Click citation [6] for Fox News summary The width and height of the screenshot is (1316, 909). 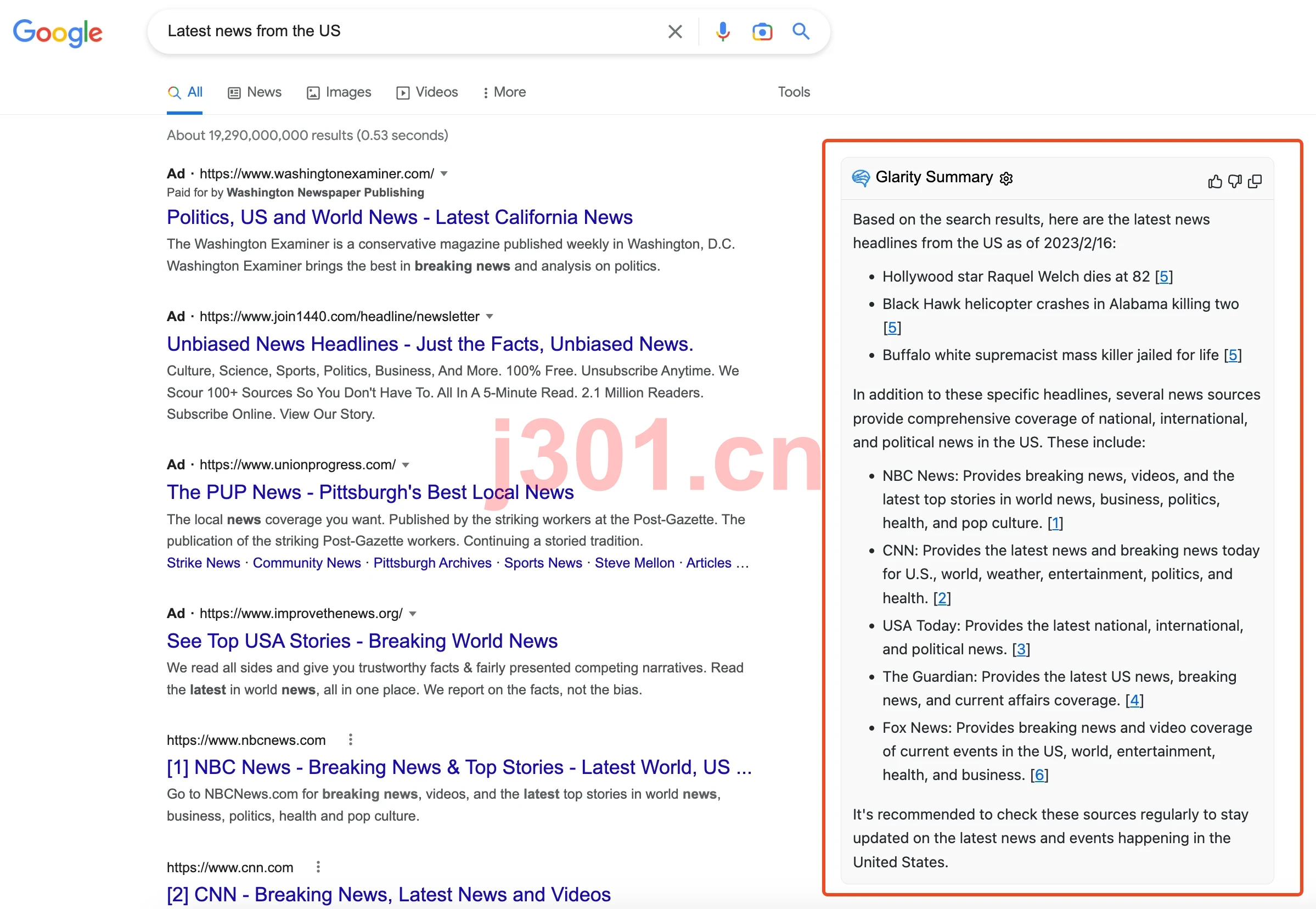click(x=1039, y=775)
